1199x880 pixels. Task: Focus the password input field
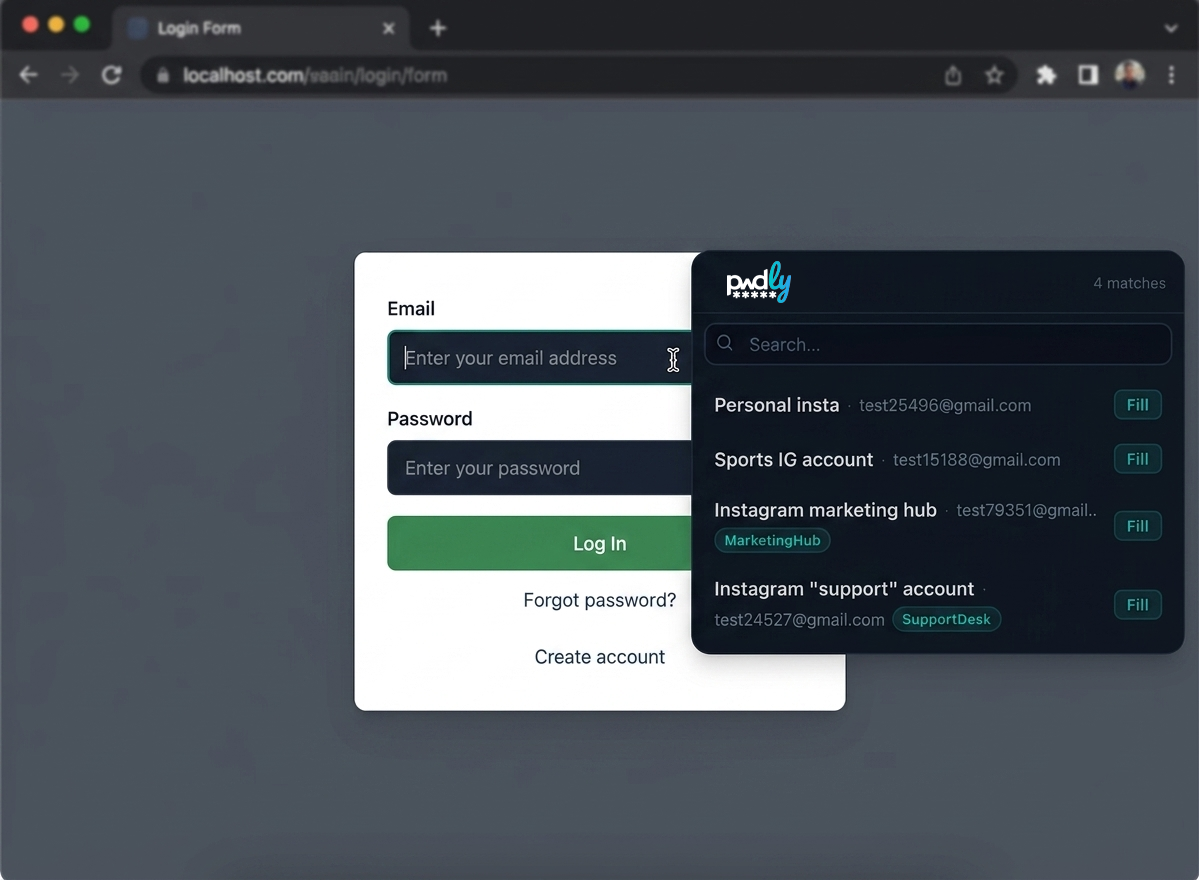tap(540, 468)
